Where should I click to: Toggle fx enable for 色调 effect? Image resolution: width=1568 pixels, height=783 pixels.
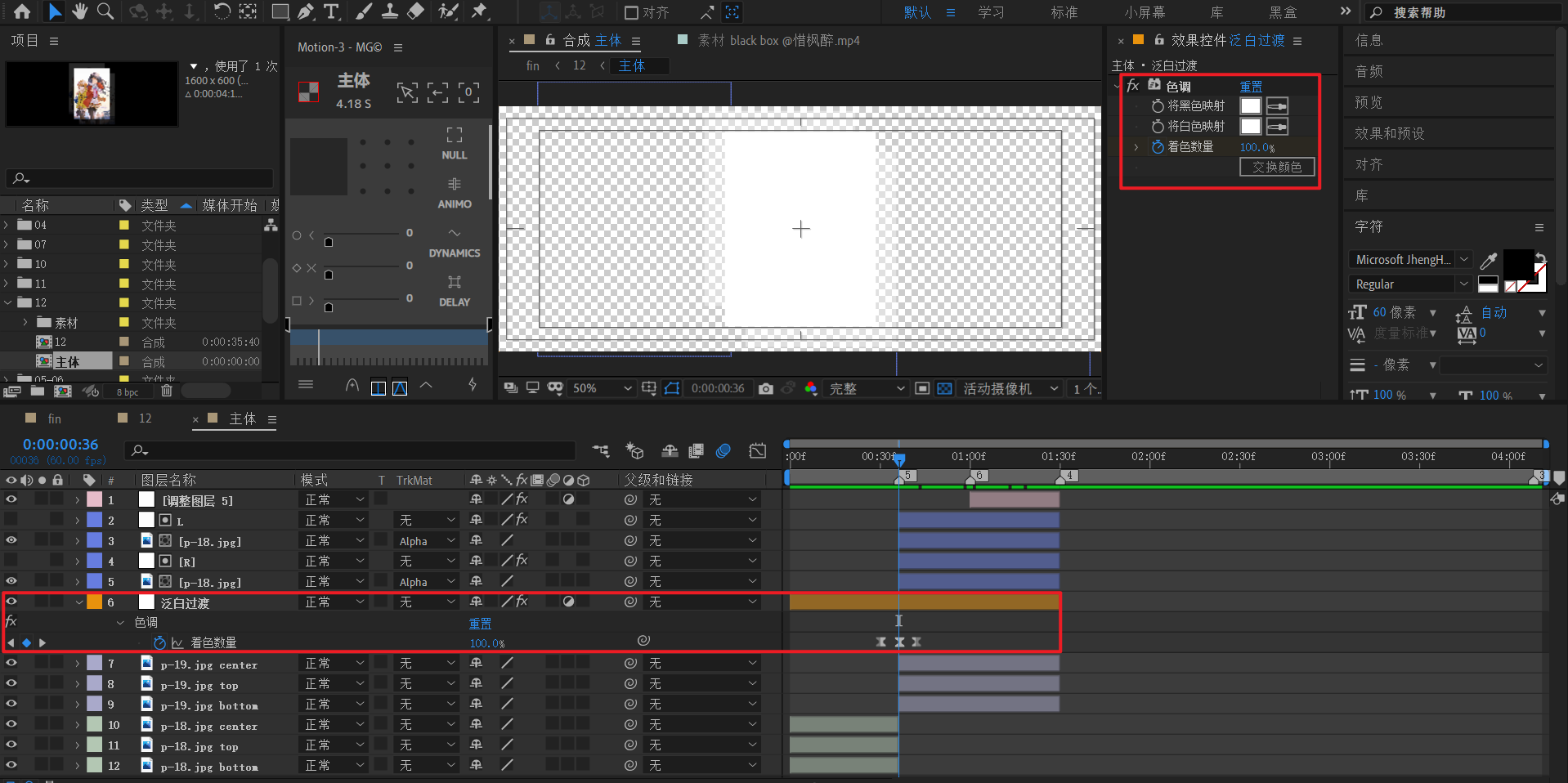coord(1133,86)
